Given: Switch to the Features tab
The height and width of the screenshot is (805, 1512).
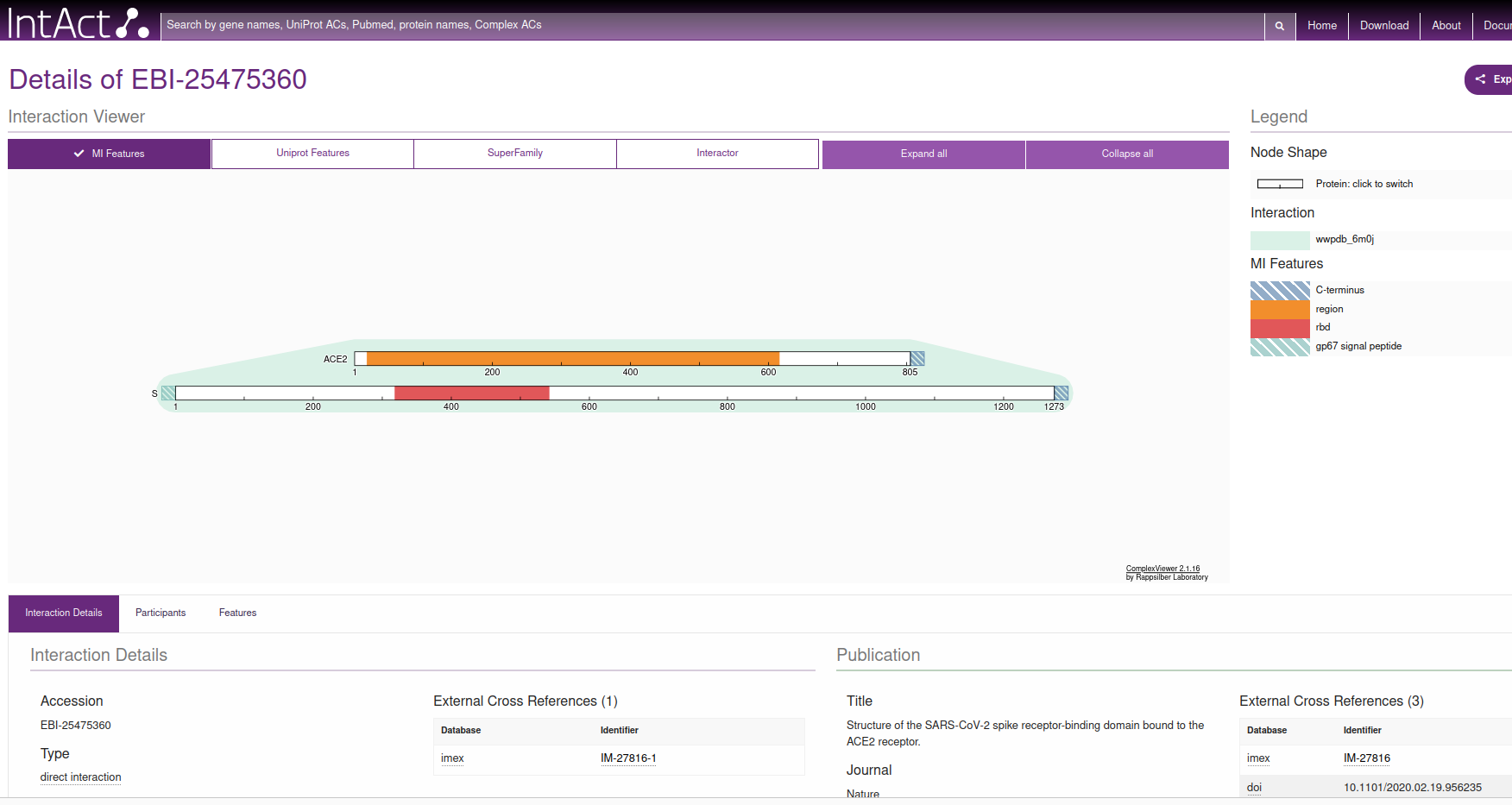Looking at the screenshot, I should point(237,613).
